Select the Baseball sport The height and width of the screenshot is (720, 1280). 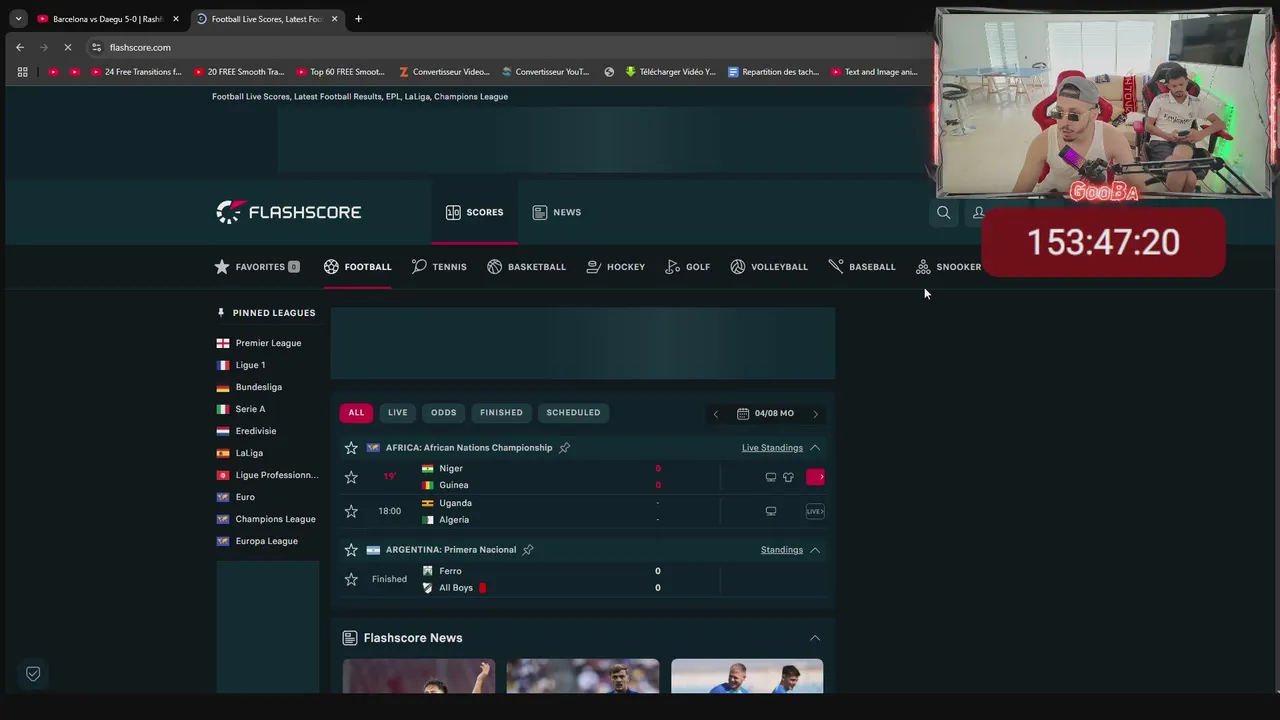(862, 267)
